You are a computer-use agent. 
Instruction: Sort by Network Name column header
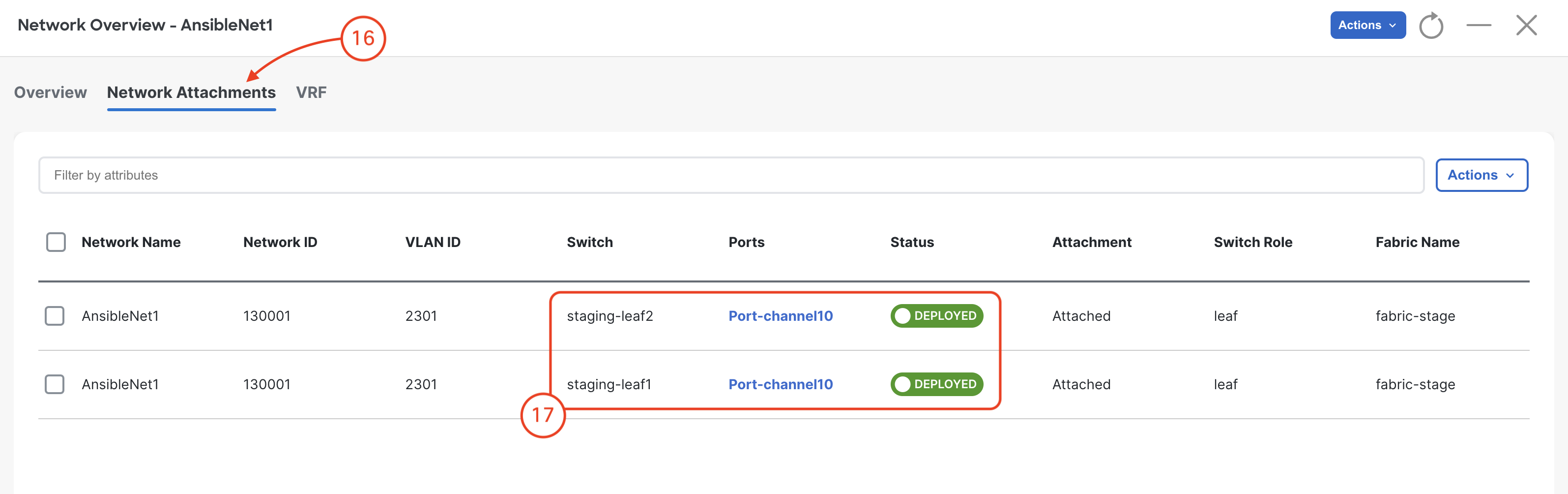click(131, 243)
